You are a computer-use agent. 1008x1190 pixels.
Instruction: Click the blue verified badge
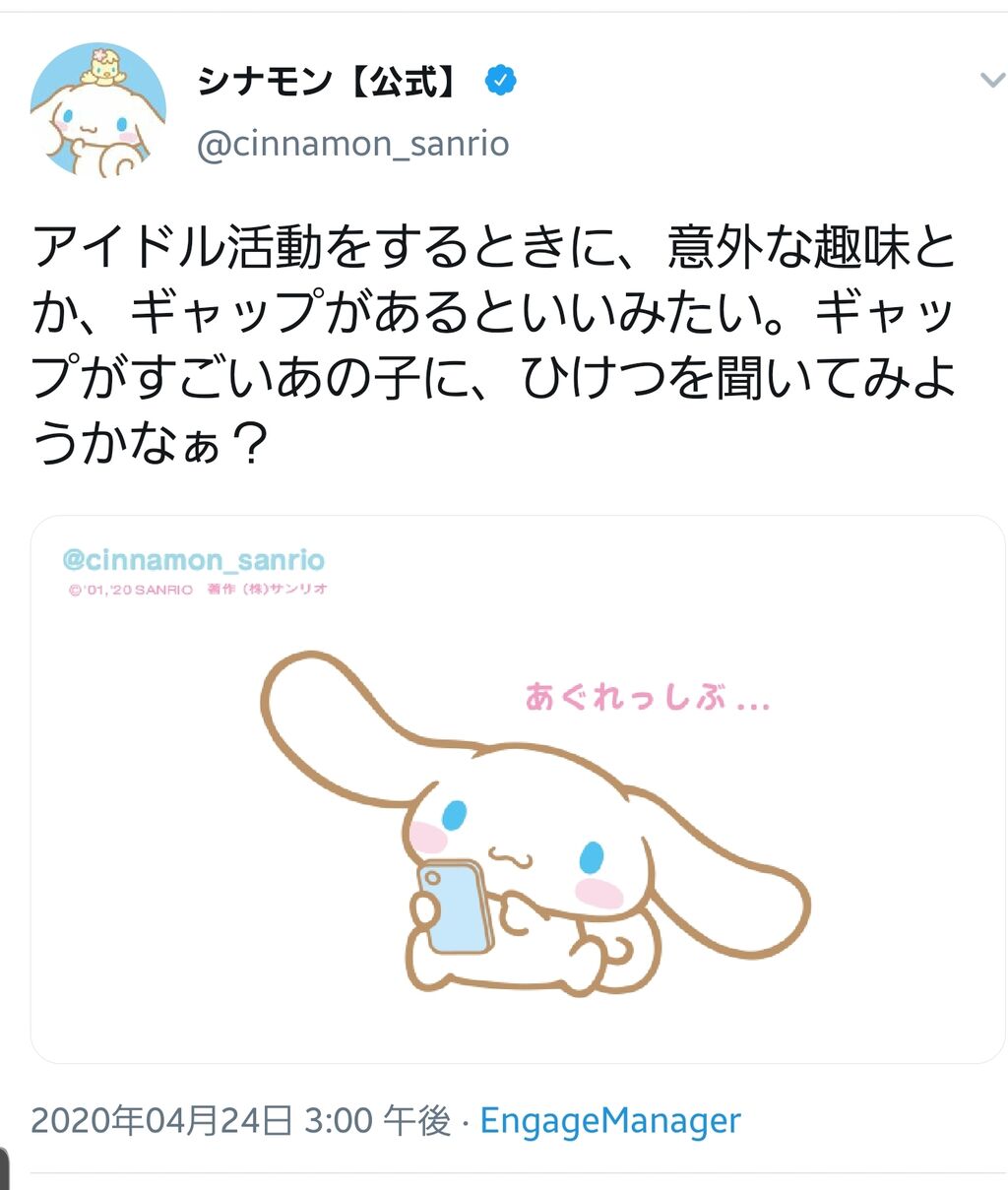coord(501,81)
